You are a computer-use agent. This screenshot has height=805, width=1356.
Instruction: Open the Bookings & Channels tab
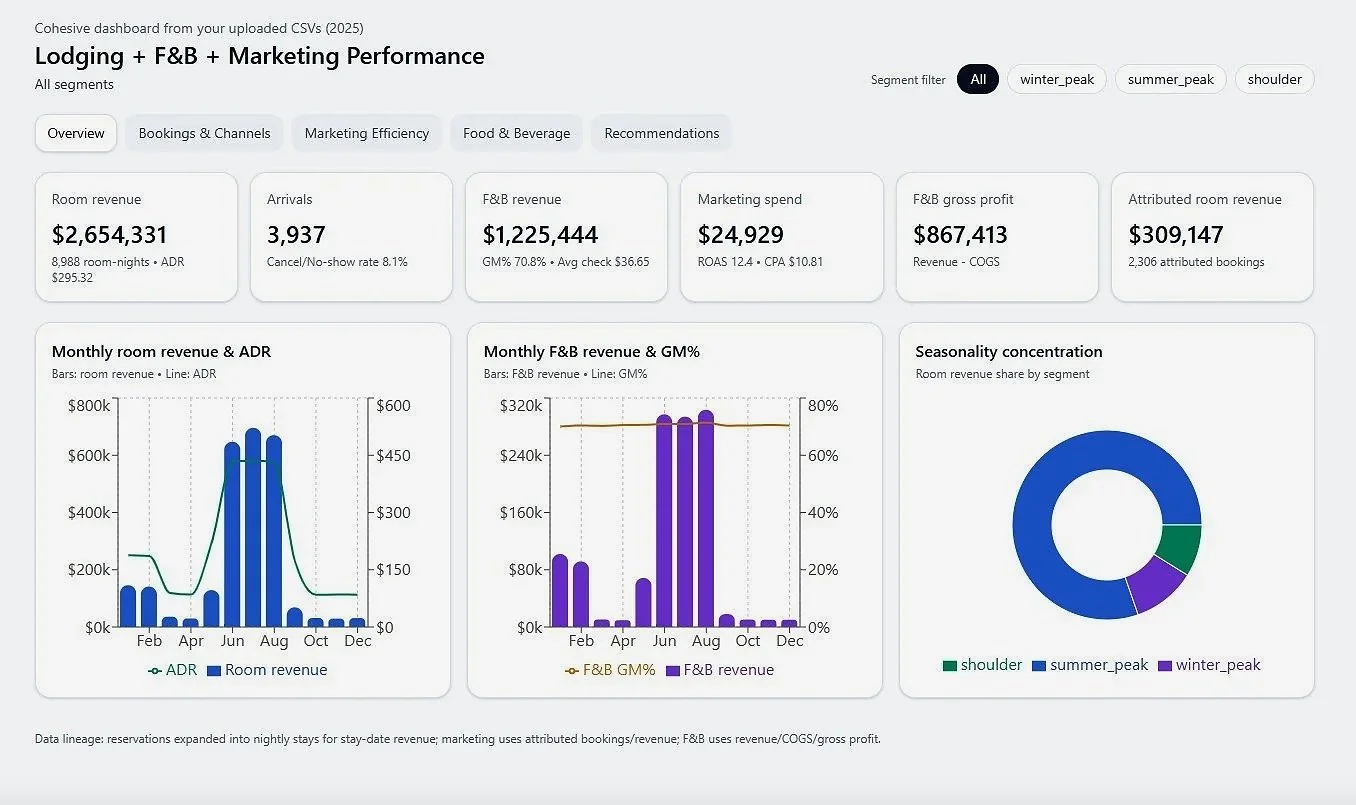click(203, 132)
